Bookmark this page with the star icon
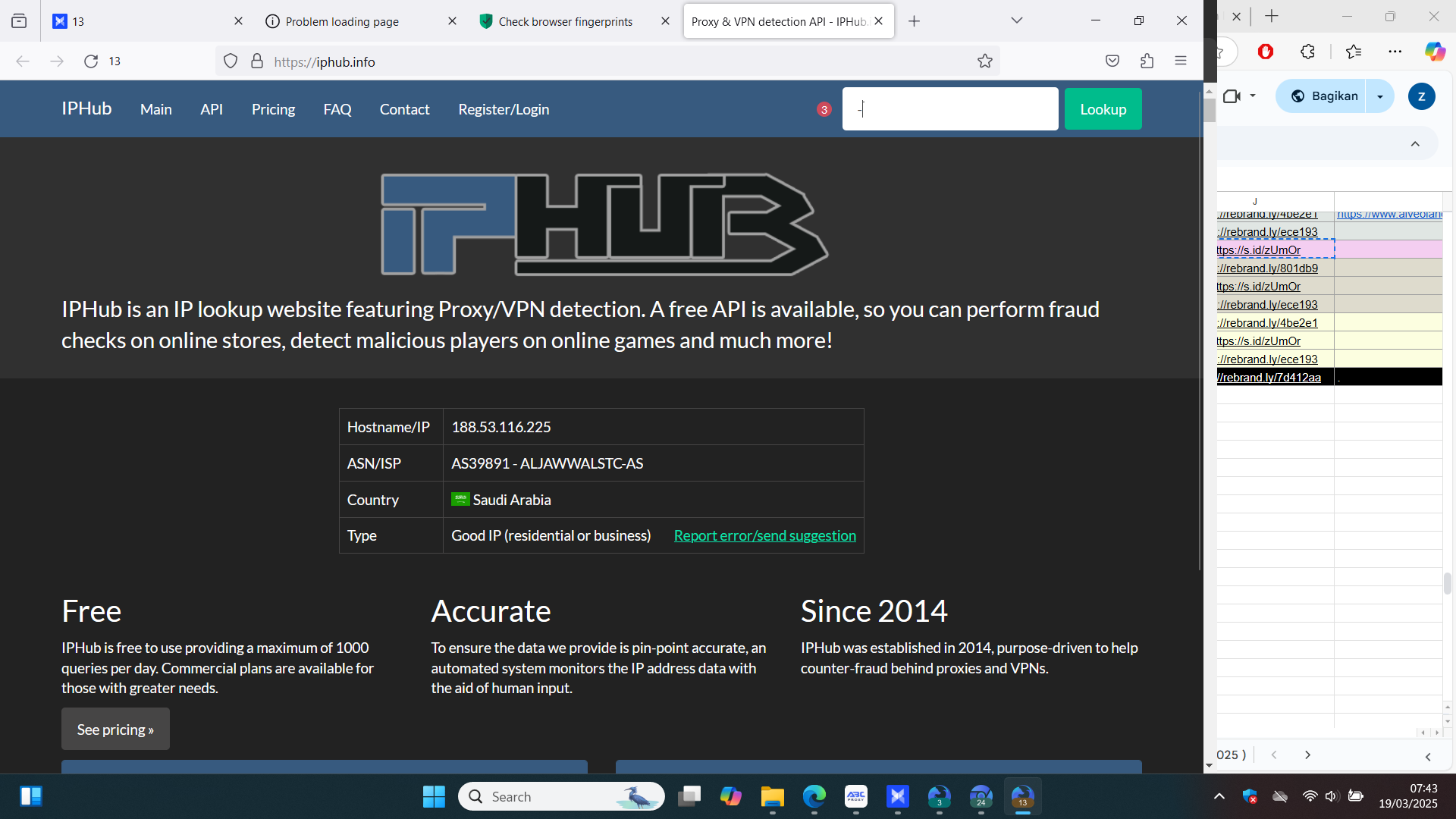This screenshot has width=1456, height=819. click(x=985, y=61)
